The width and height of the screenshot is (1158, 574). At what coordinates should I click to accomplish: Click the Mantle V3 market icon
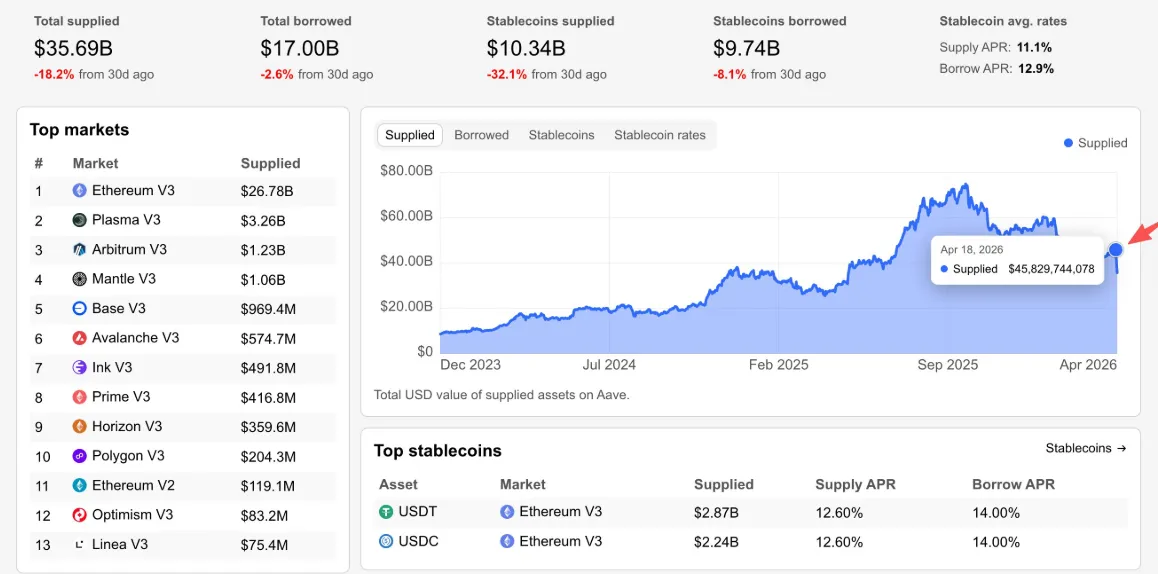[x=80, y=279]
